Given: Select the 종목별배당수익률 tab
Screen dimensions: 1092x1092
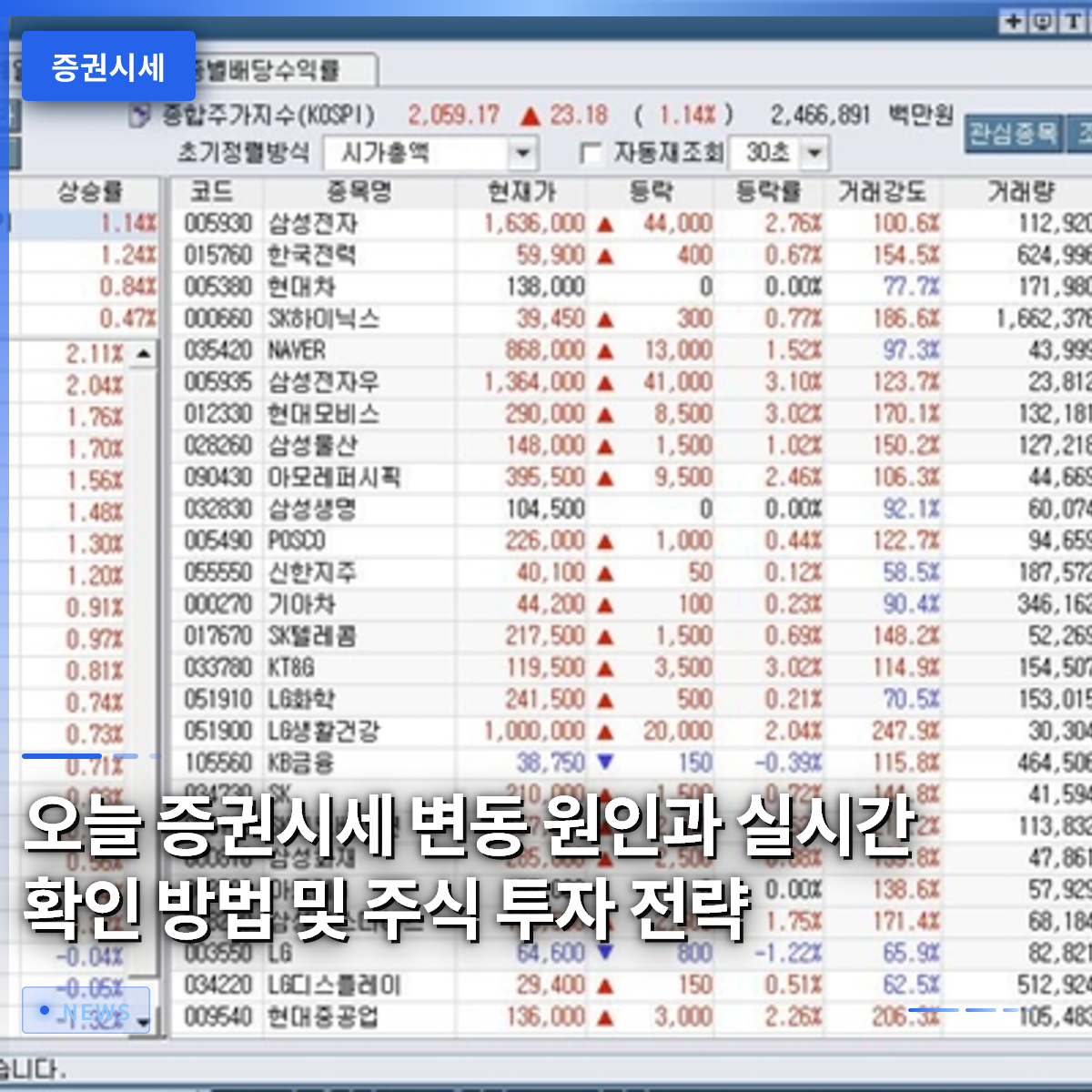Looking at the screenshot, I should pyautogui.click(x=278, y=70).
